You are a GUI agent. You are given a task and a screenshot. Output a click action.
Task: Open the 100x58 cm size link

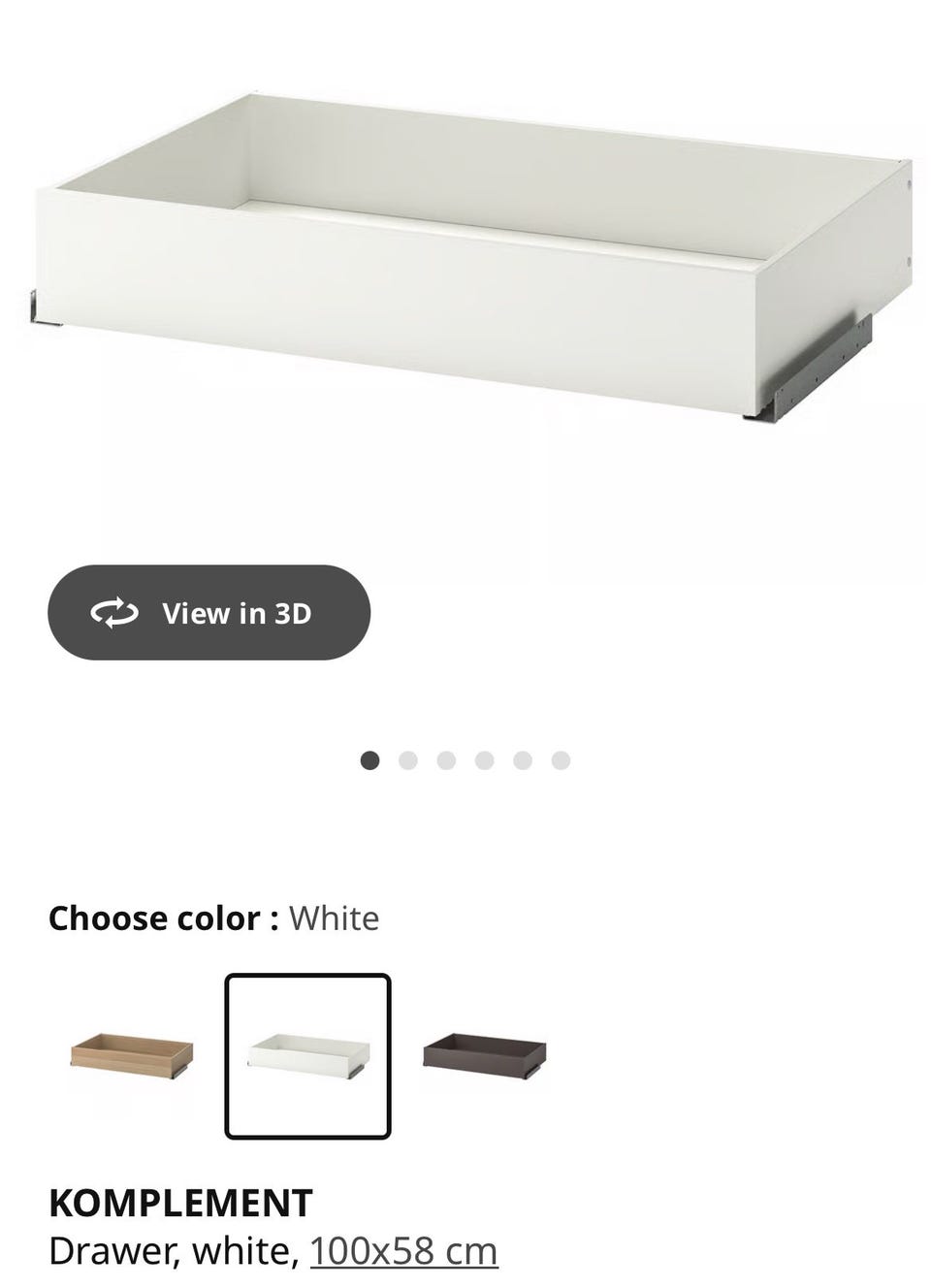tap(403, 1251)
